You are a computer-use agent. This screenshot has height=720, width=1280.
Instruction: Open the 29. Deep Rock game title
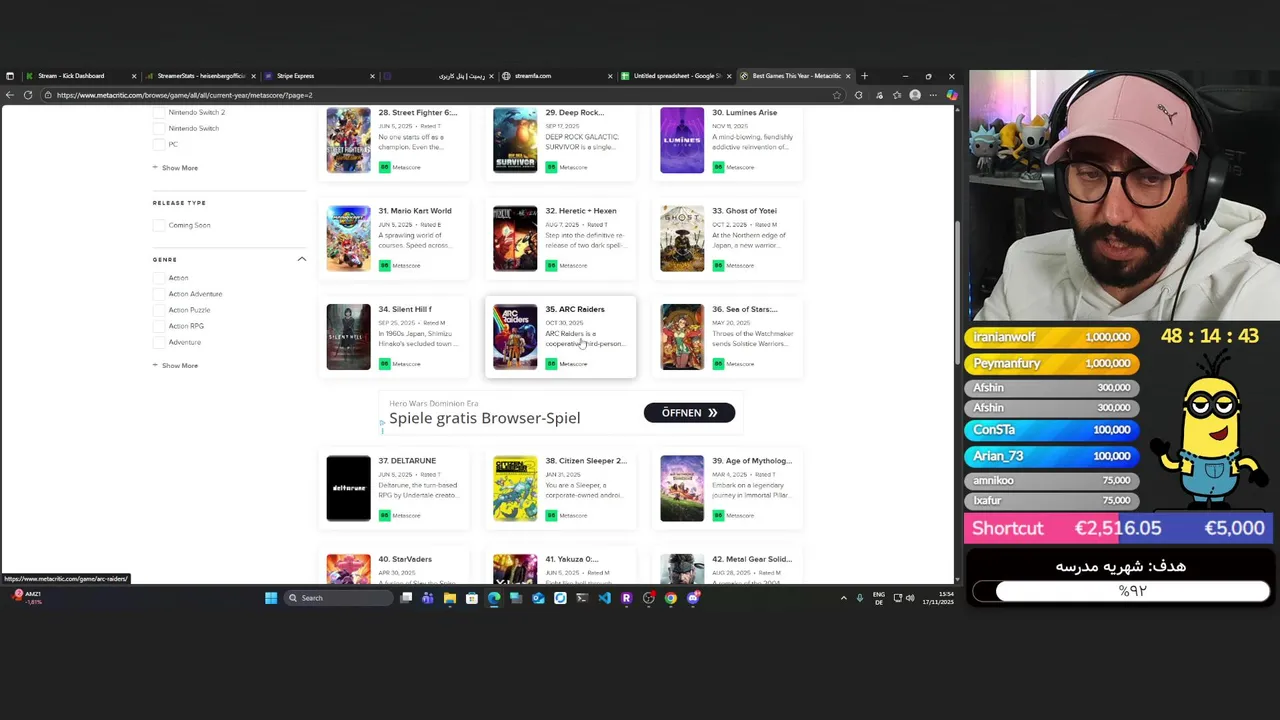coord(574,113)
